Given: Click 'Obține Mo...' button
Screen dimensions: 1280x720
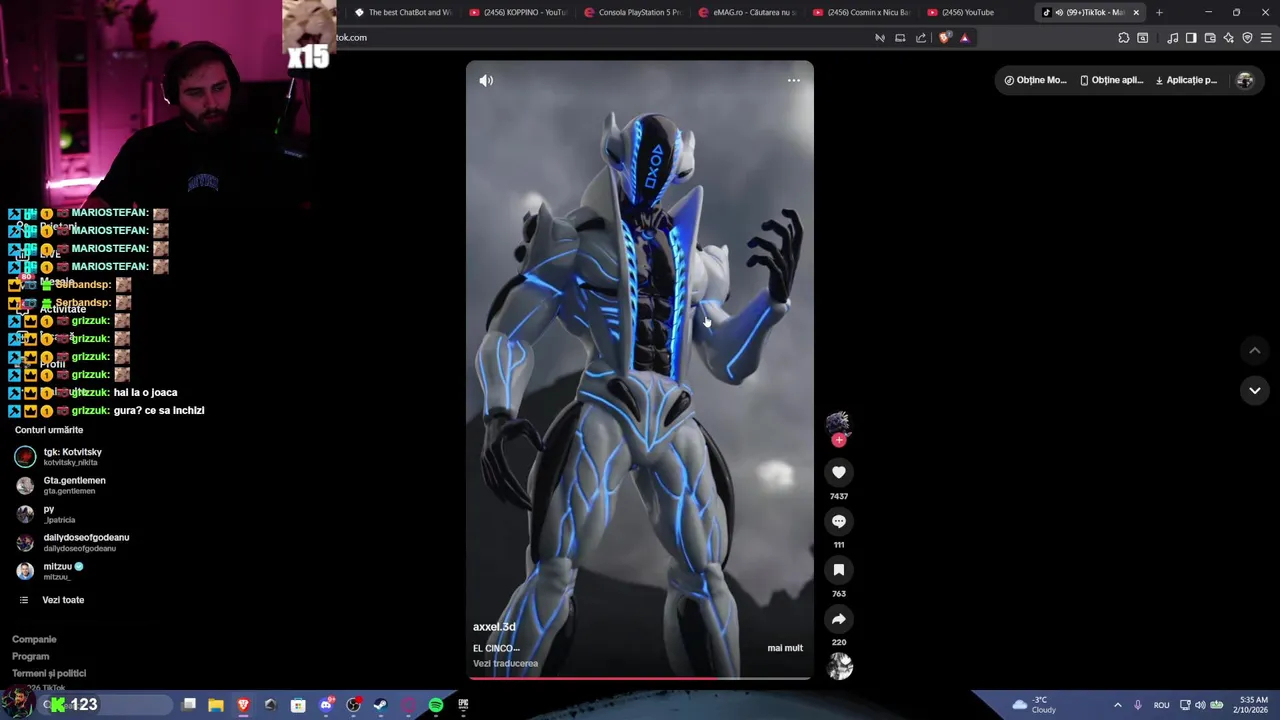Looking at the screenshot, I should tap(1036, 80).
